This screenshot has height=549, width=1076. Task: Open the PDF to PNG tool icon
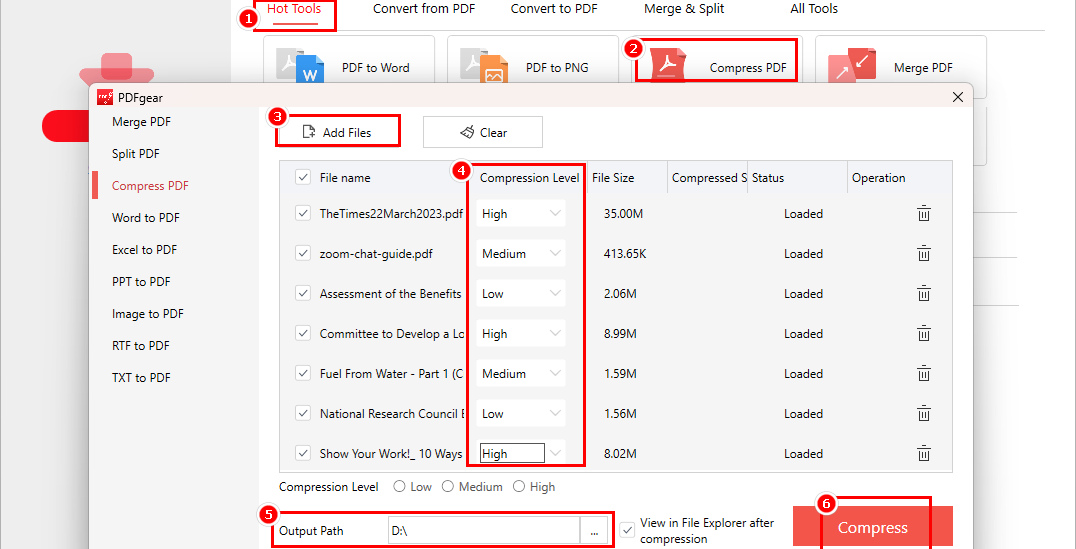(484, 67)
